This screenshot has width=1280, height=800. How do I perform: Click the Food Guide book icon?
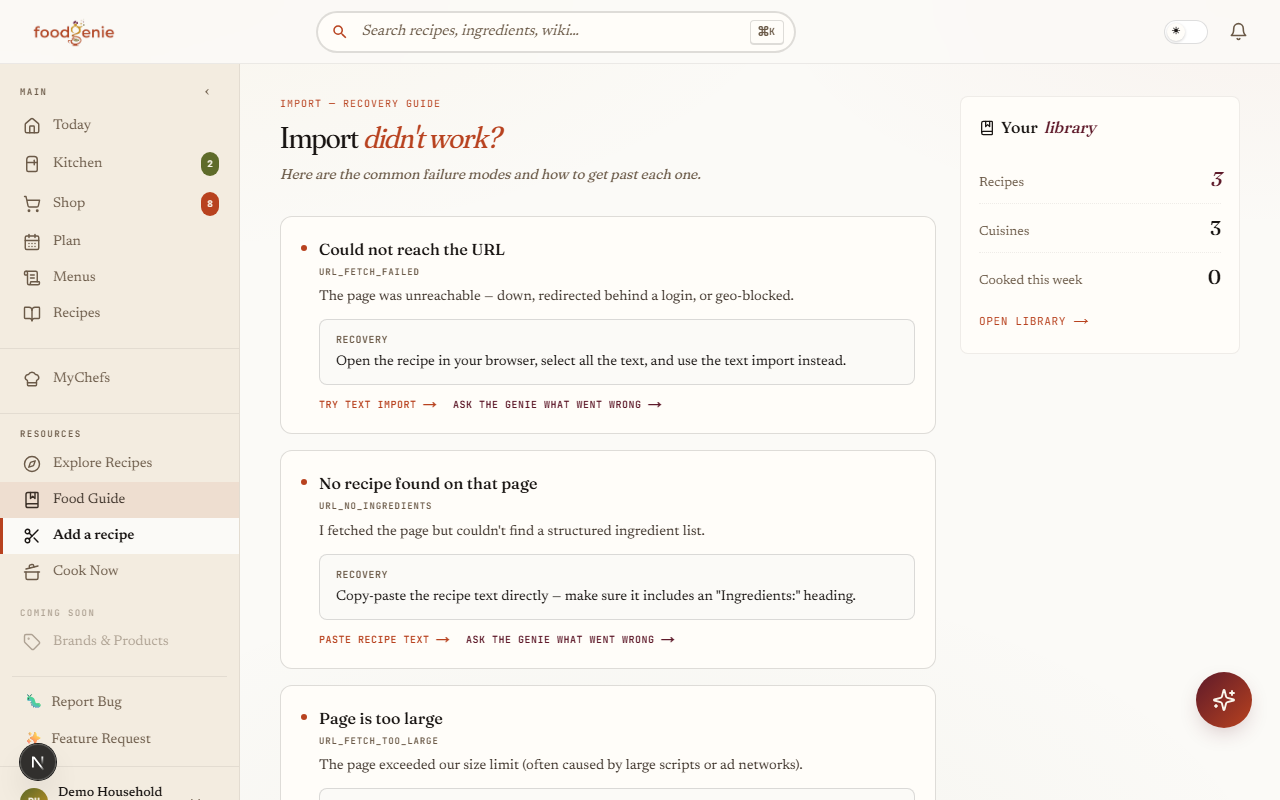[32, 499]
